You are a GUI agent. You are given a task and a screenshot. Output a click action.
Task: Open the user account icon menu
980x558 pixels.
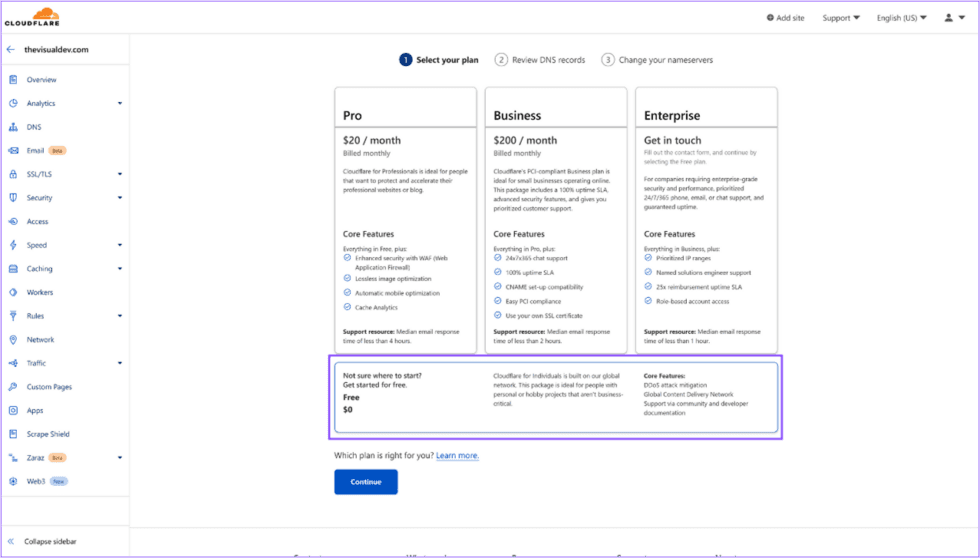click(x=952, y=18)
